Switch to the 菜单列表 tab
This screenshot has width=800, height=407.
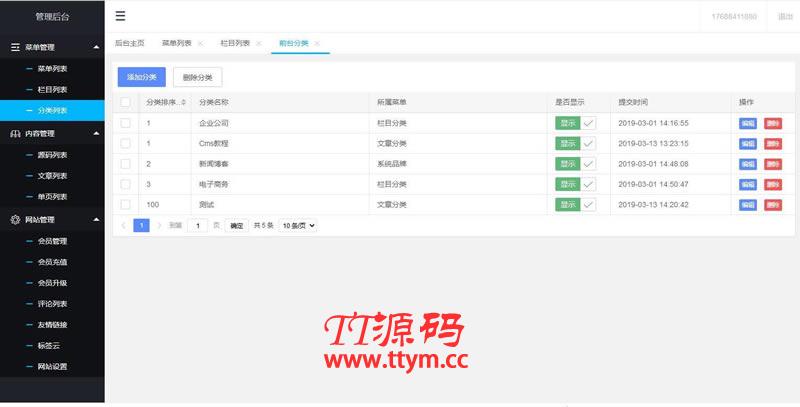tap(177, 43)
